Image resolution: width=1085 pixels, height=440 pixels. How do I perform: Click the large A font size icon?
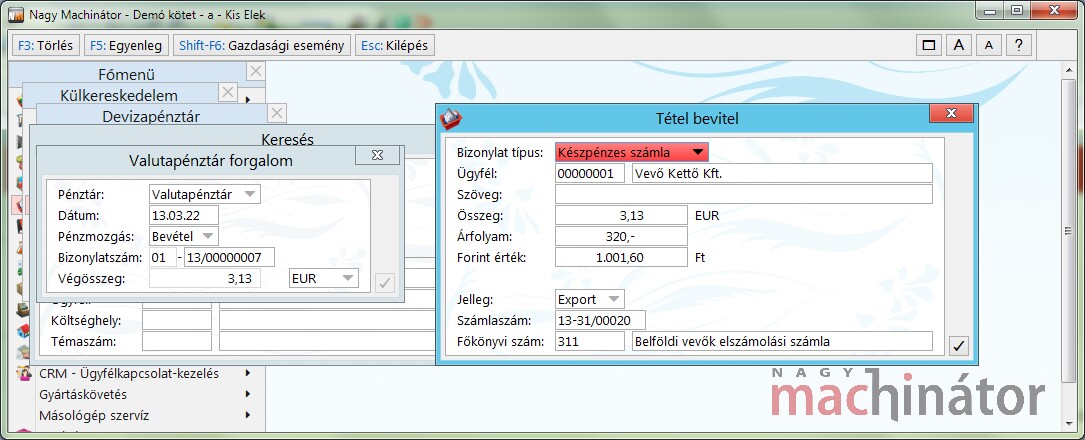[959, 46]
